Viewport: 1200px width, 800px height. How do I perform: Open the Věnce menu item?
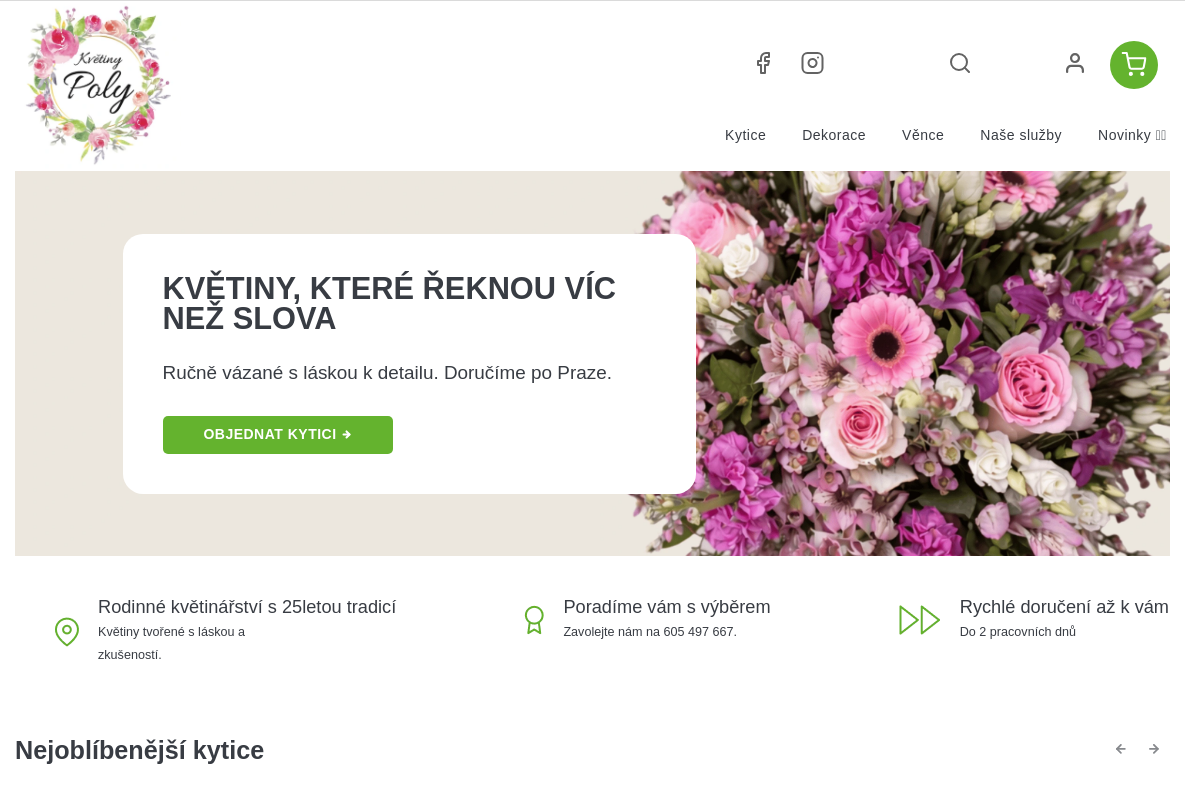[x=922, y=135]
